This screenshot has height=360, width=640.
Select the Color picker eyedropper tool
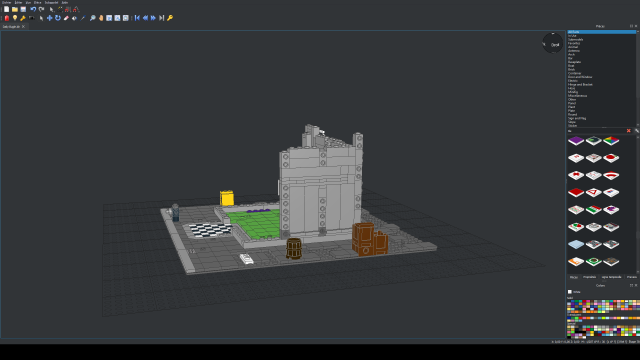pos(83,18)
